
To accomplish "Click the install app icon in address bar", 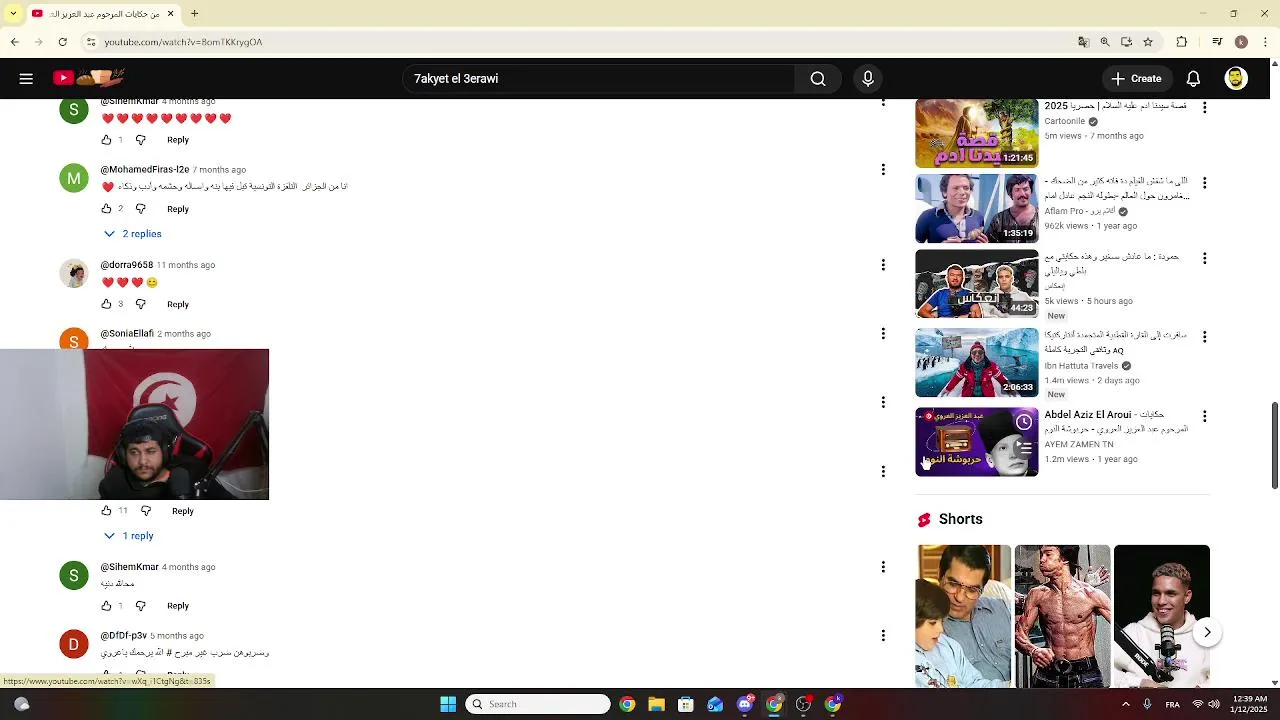I will [1126, 42].
